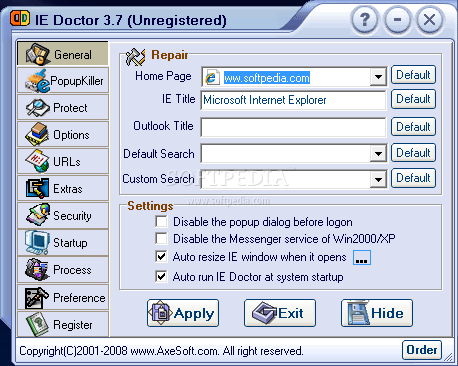Click the General sidebar icon
The width and height of the screenshot is (458, 366).
coord(38,54)
